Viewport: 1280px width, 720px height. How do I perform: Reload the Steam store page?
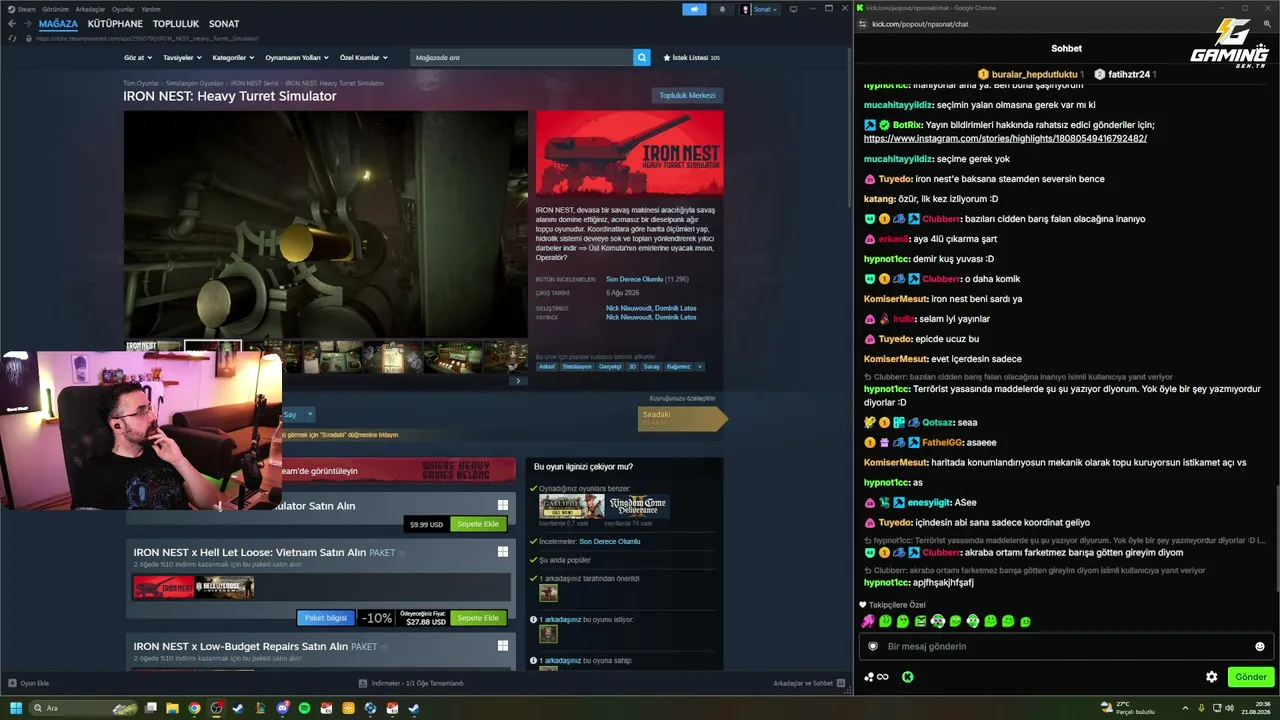[x=12, y=38]
